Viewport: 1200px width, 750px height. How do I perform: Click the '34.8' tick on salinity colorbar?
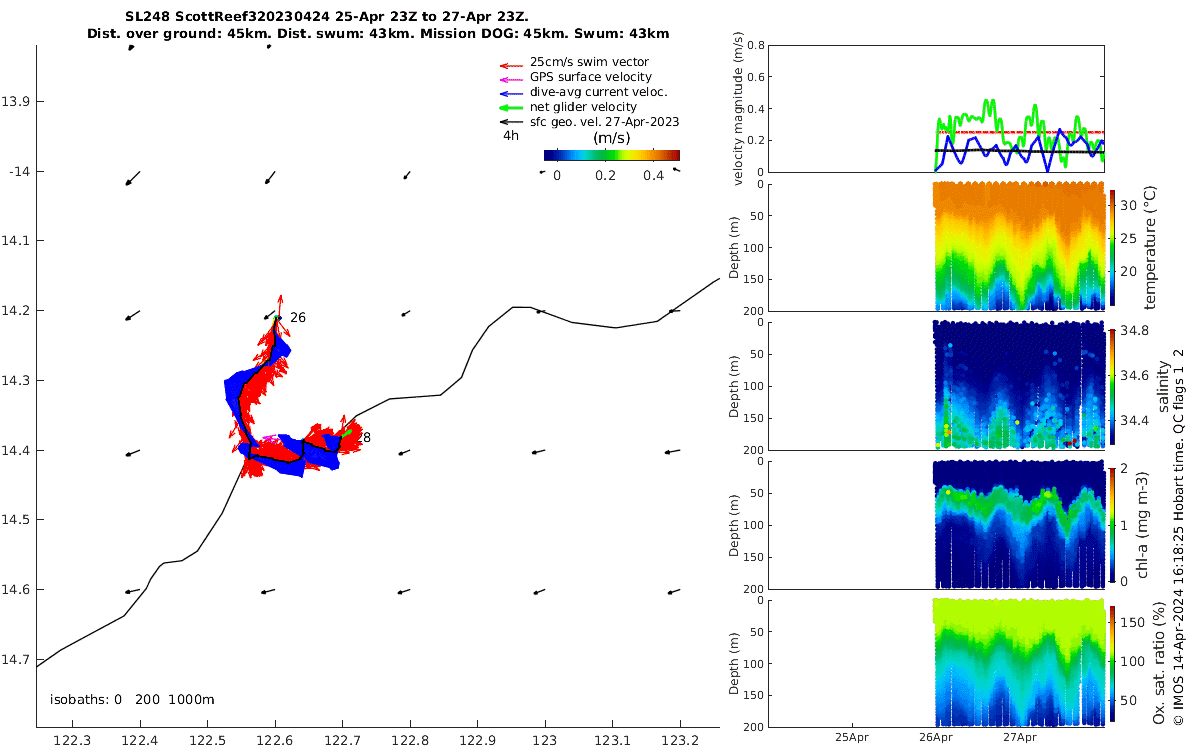(1133, 331)
